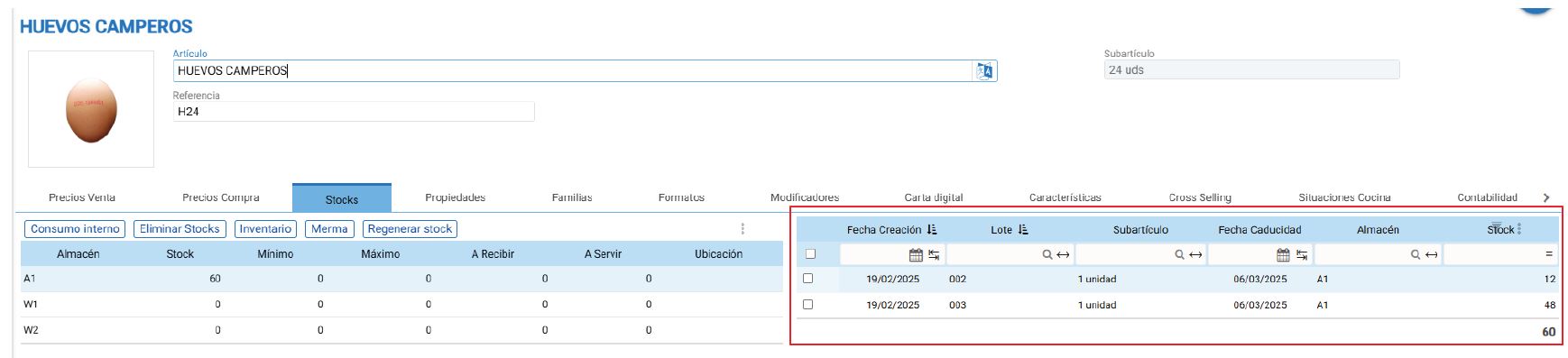Open the Cross Selling tab
The width and height of the screenshot is (1568, 358).
tap(1200, 197)
